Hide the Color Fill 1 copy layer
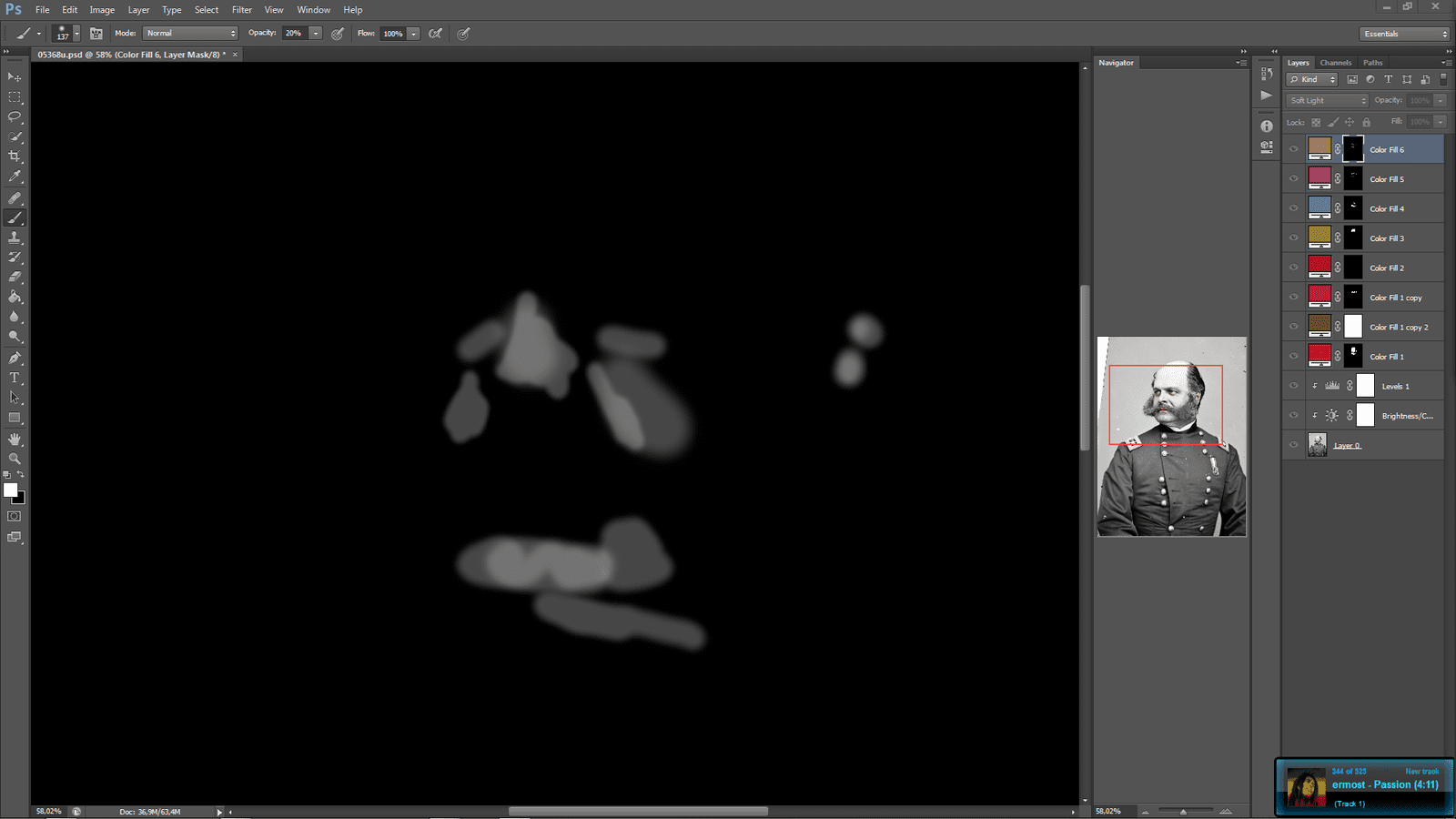The height and width of the screenshot is (819, 1456). [1293, 297]
